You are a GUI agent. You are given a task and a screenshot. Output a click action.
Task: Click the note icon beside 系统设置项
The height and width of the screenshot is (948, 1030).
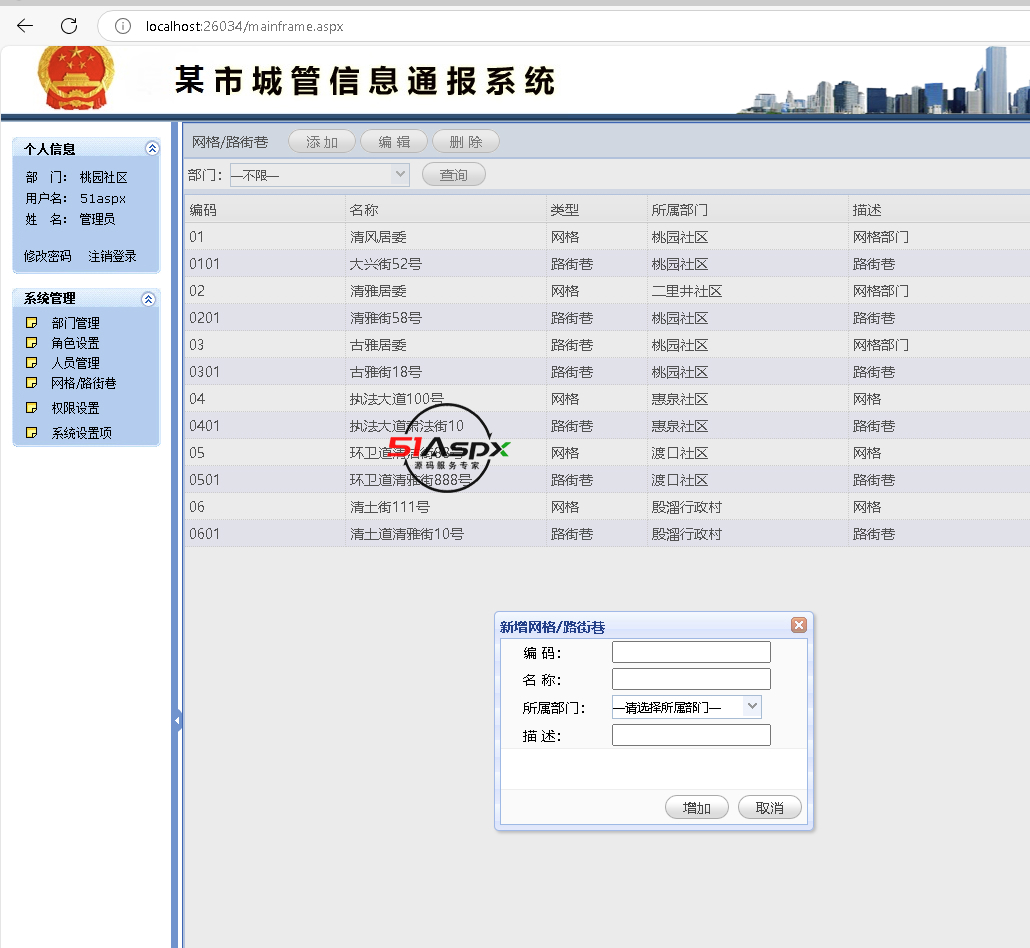tap(32, 433)
